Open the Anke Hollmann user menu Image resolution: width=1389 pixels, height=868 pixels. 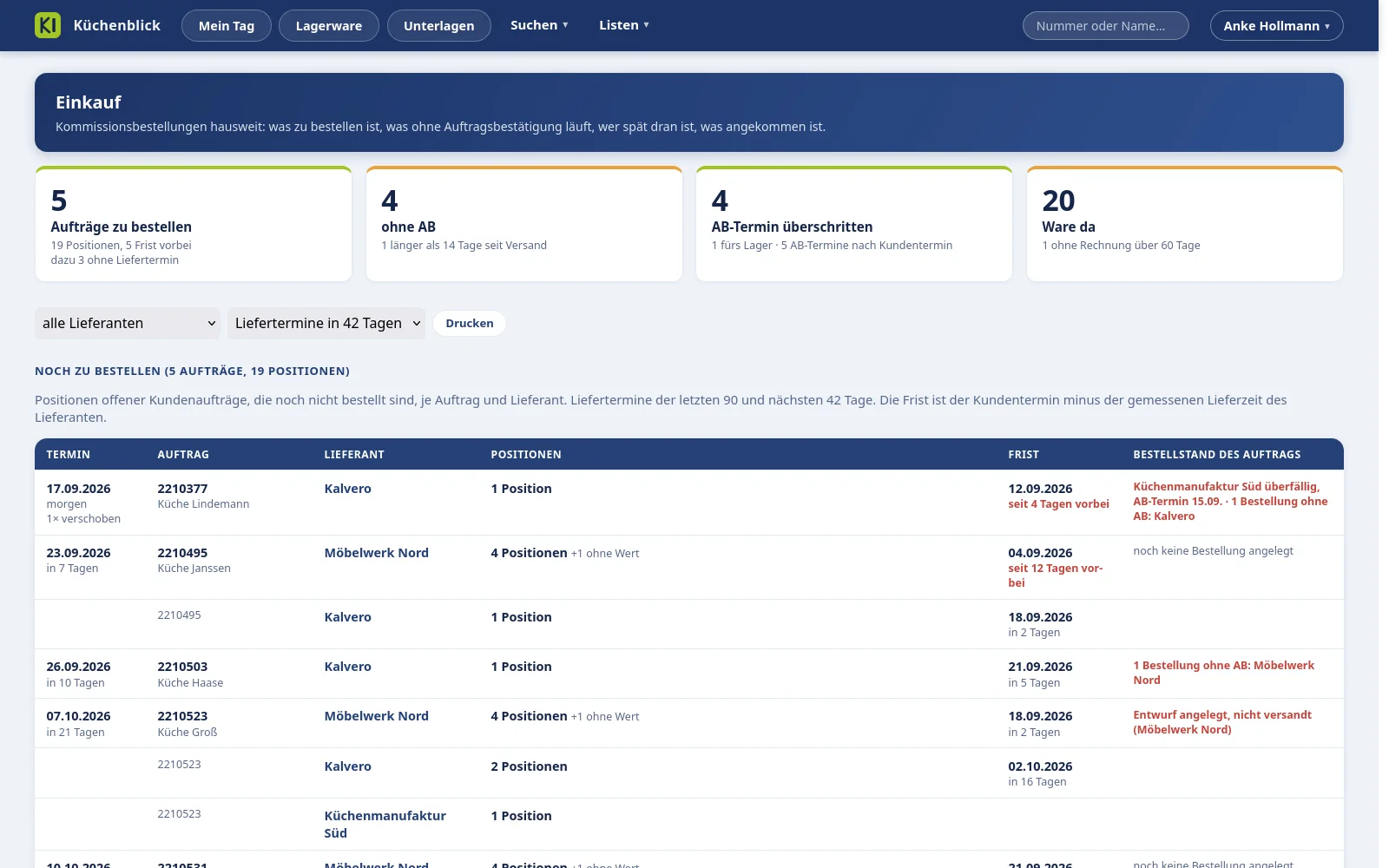(x=1277, y=25)
